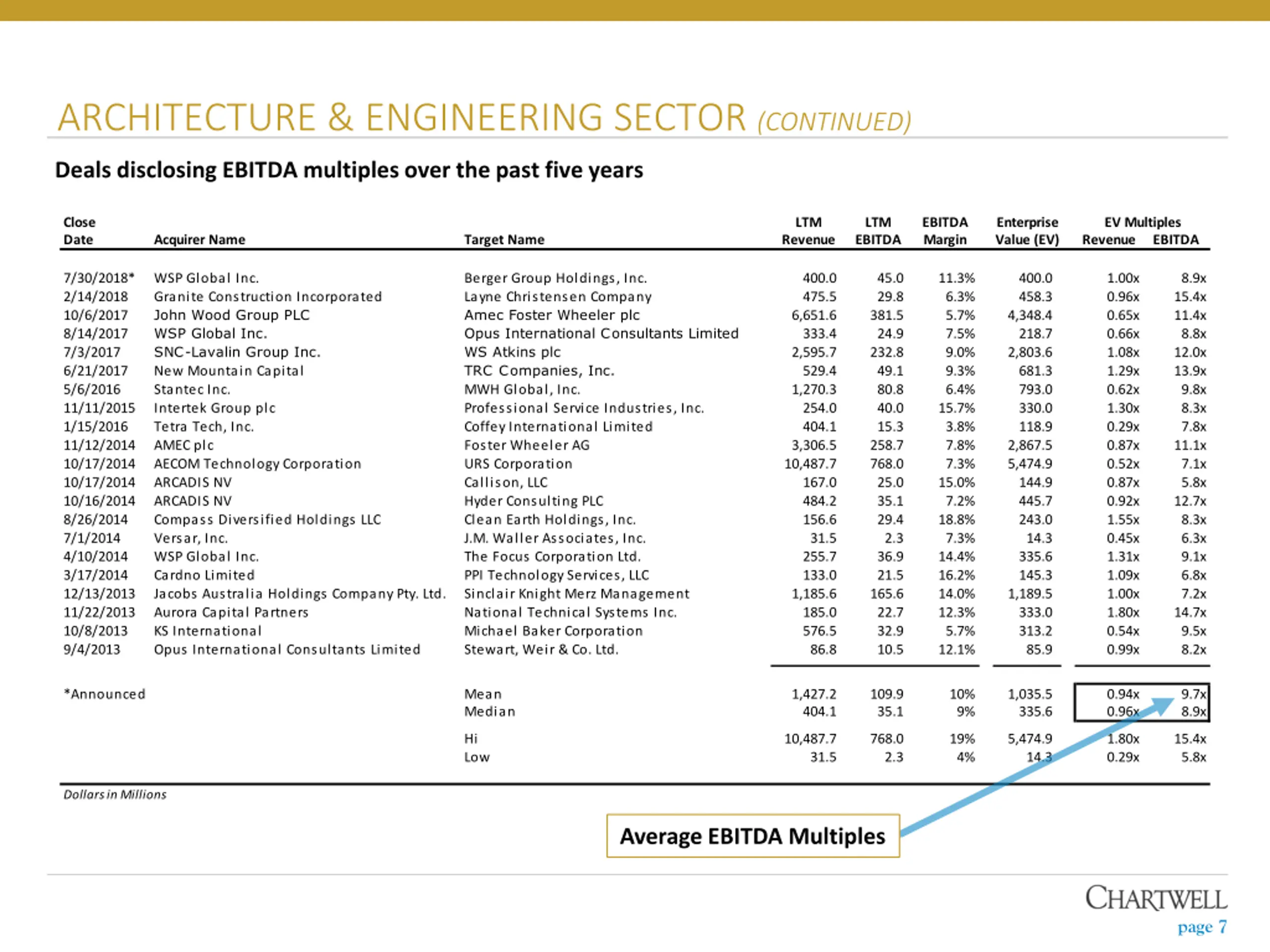The image size is (1270, 952).
Task: Click 'Sinclair Knight Merz Management' target
Action: pos(576,594)
